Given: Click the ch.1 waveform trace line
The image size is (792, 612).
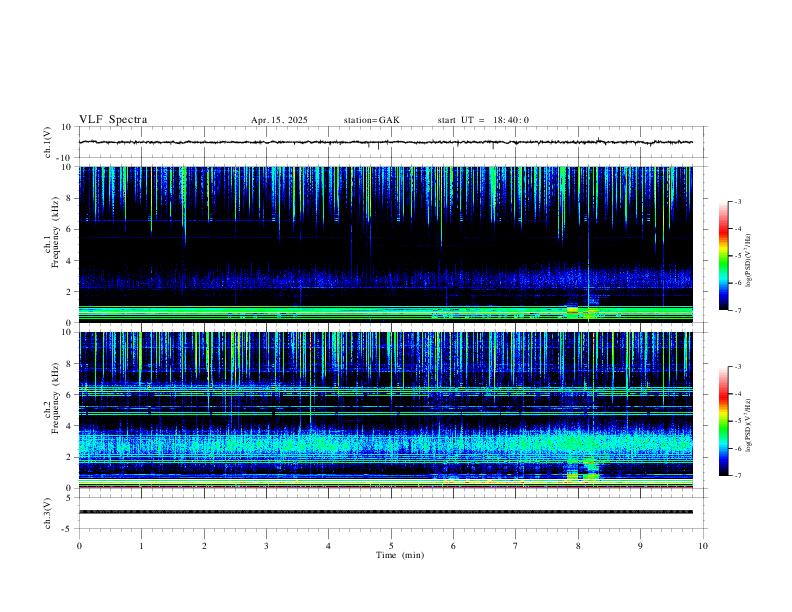Looking at the screenshot, I should pos(385,142).
